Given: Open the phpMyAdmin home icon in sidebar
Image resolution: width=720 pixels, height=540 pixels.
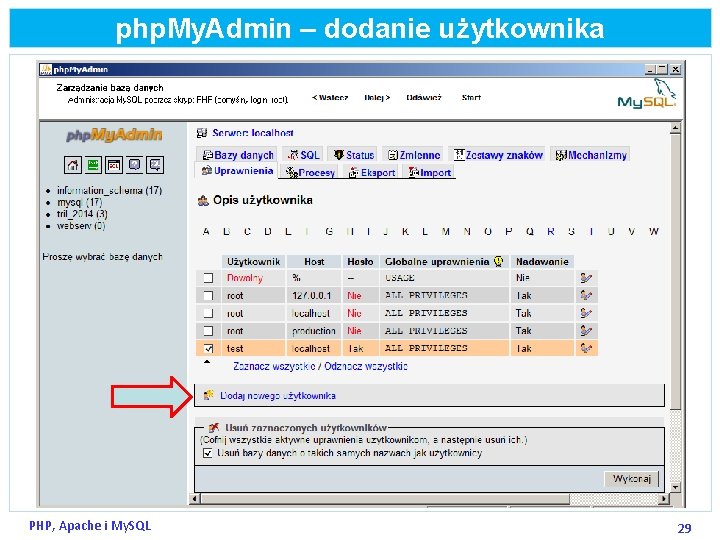Looking at the screenshot, I should click(x=73, y=165).
